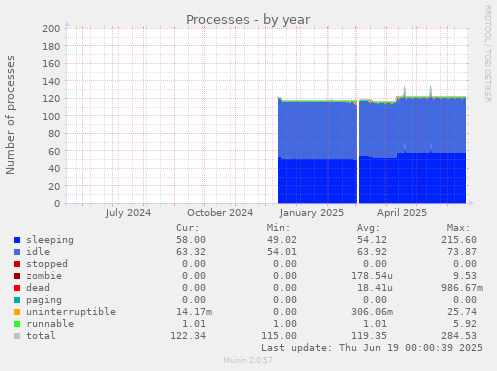
Task: Click uninterruptible average value 306.06m
Action: [372, 312]
